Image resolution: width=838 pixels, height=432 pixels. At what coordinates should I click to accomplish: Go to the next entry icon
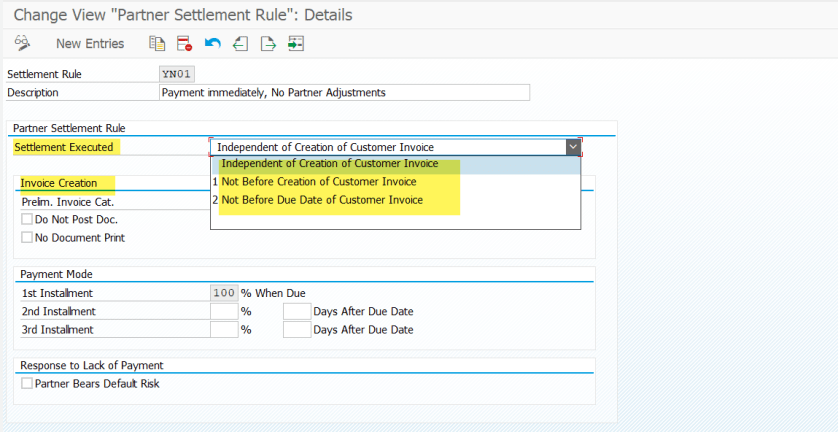click(x=267, y=43)
